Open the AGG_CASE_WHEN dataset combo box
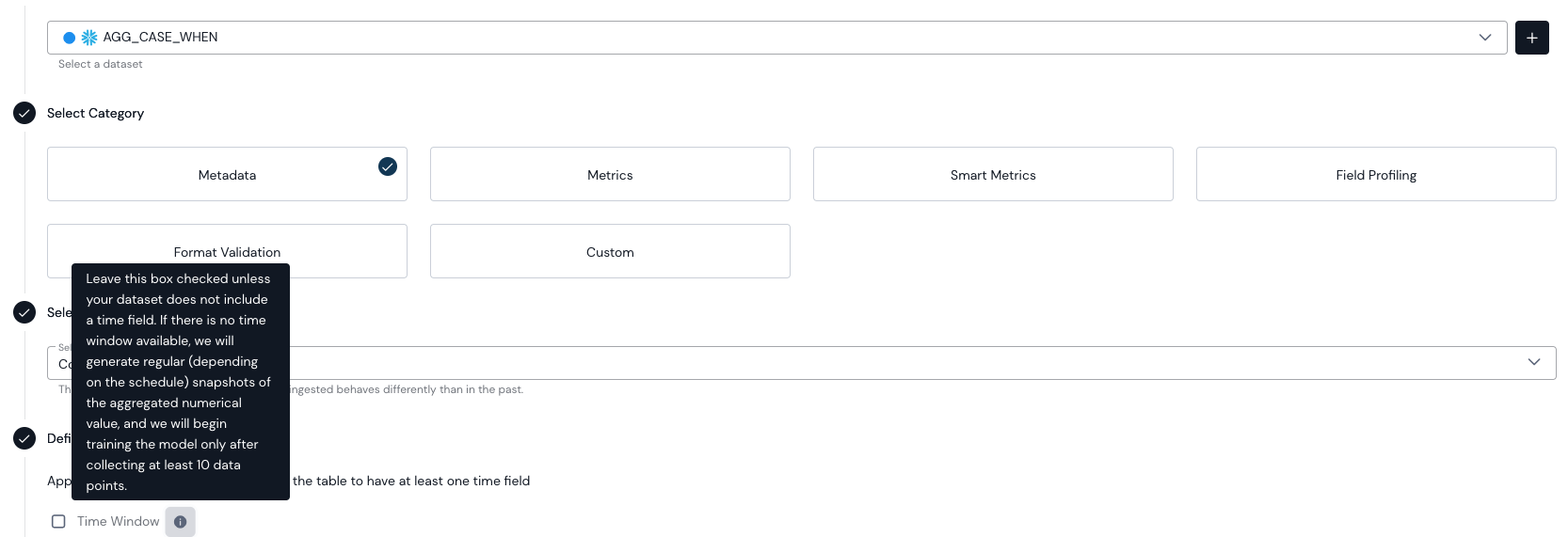1568x537 pixels. click(x=777, y=38)
